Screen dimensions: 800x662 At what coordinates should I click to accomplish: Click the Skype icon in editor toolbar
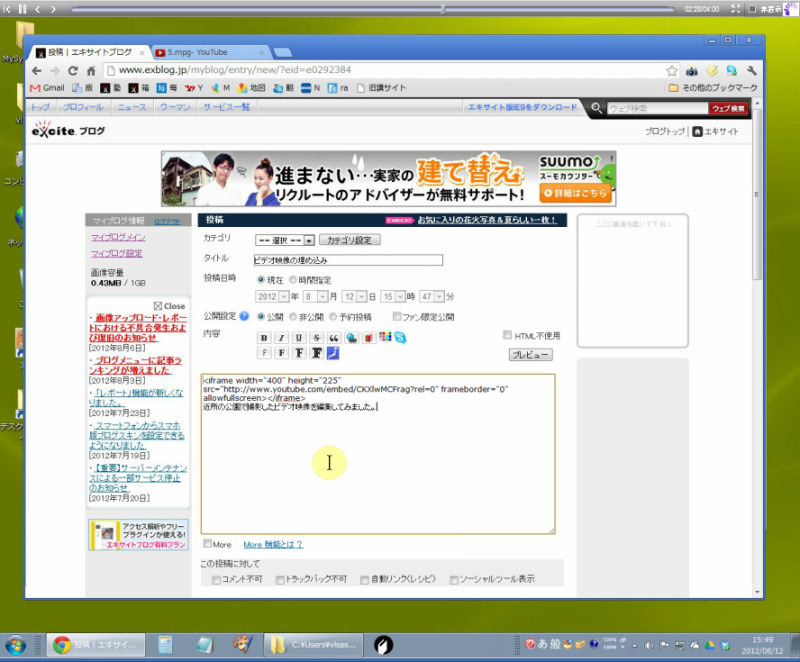tap(401, 337)
